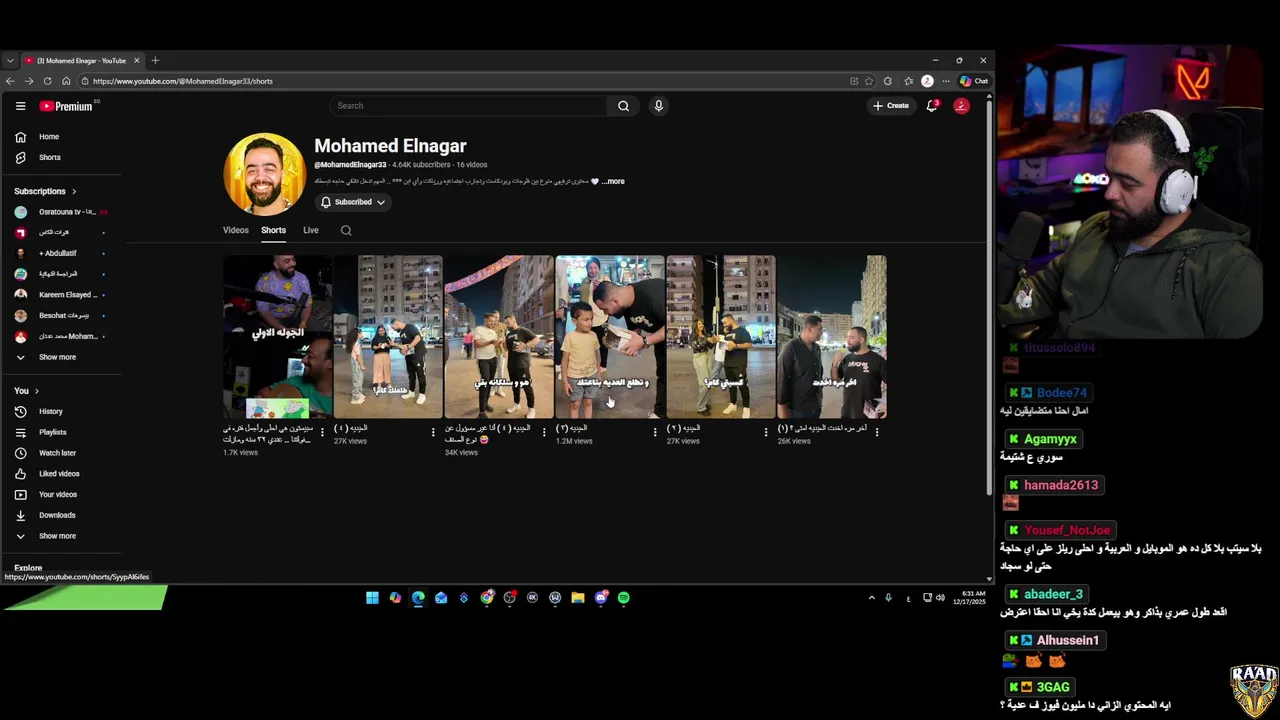Click the Mohamed Elnagar channel avatar
The width and height of the screenshot is (1280, 720).
coord(265,174)
